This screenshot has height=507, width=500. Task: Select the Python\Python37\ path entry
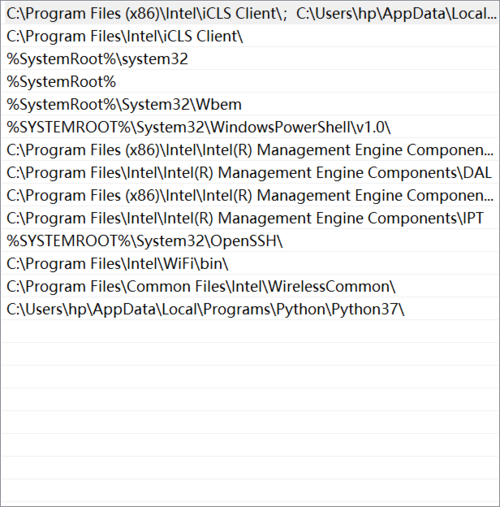point(251,309)
